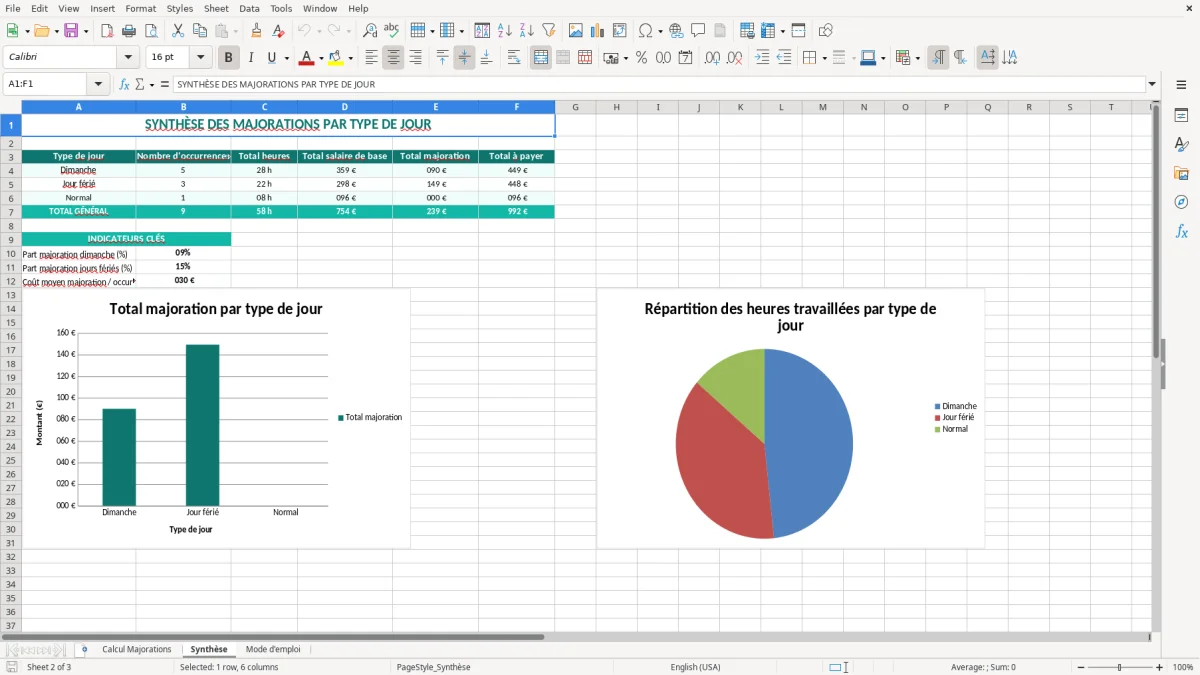Cut the selection with scissors icon

tap(177, 31)
